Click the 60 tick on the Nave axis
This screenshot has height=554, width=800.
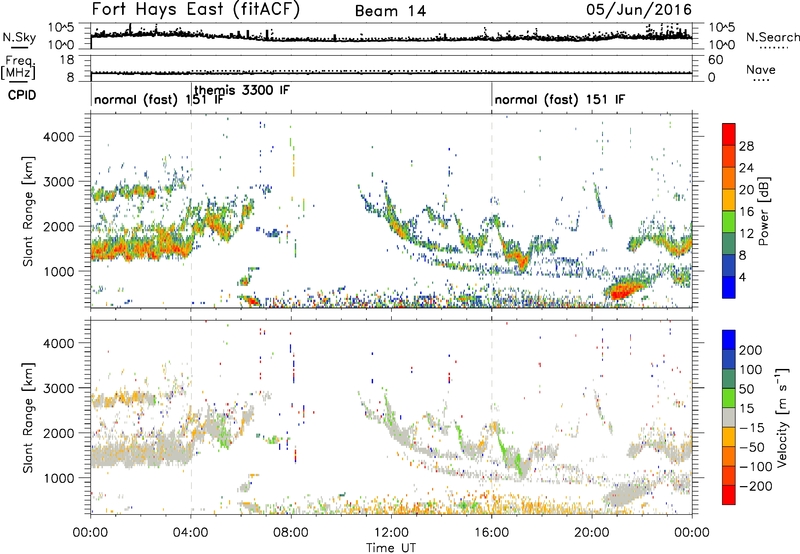[x=716, y=60]
